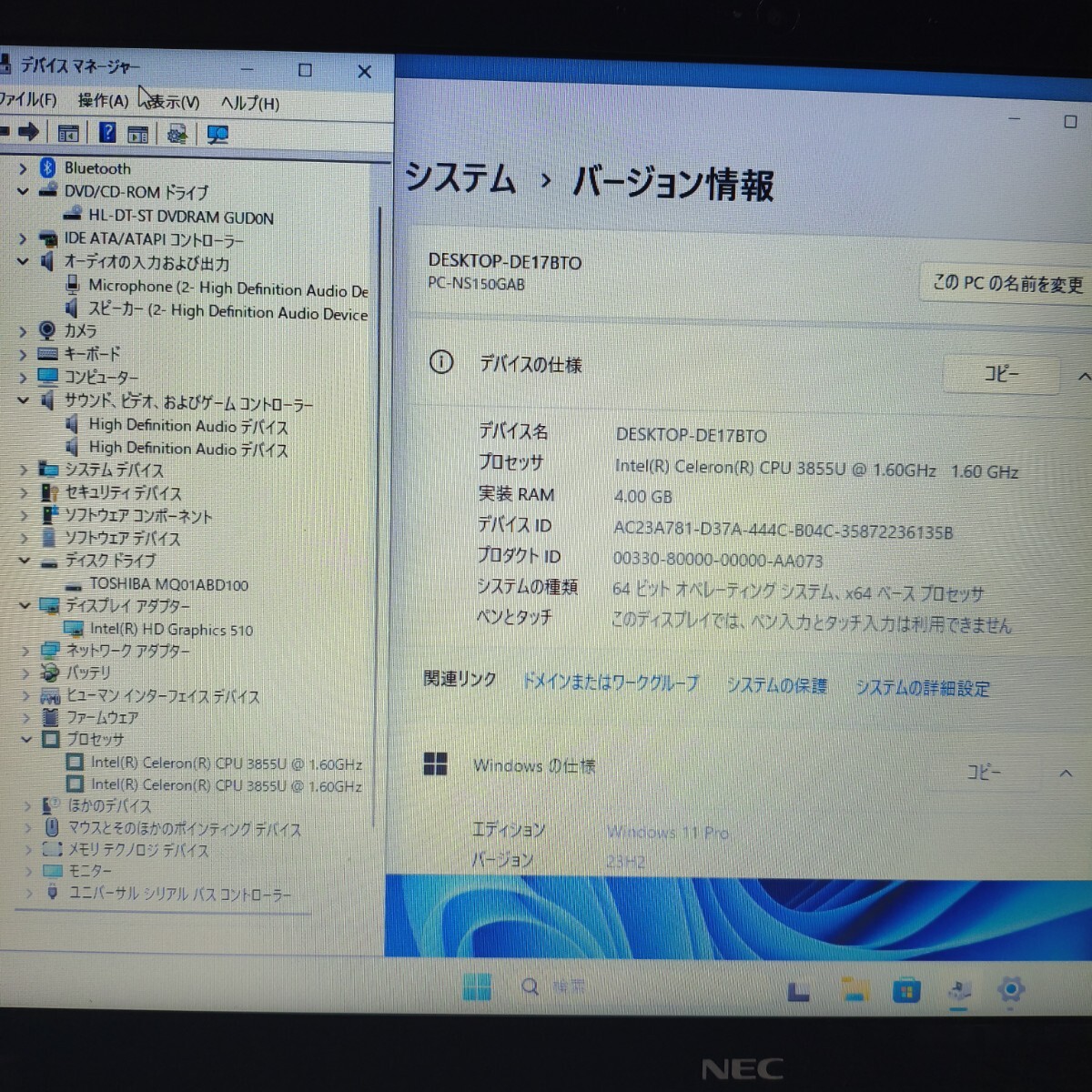Open the 表示(V) menu

tap(174, 102)
